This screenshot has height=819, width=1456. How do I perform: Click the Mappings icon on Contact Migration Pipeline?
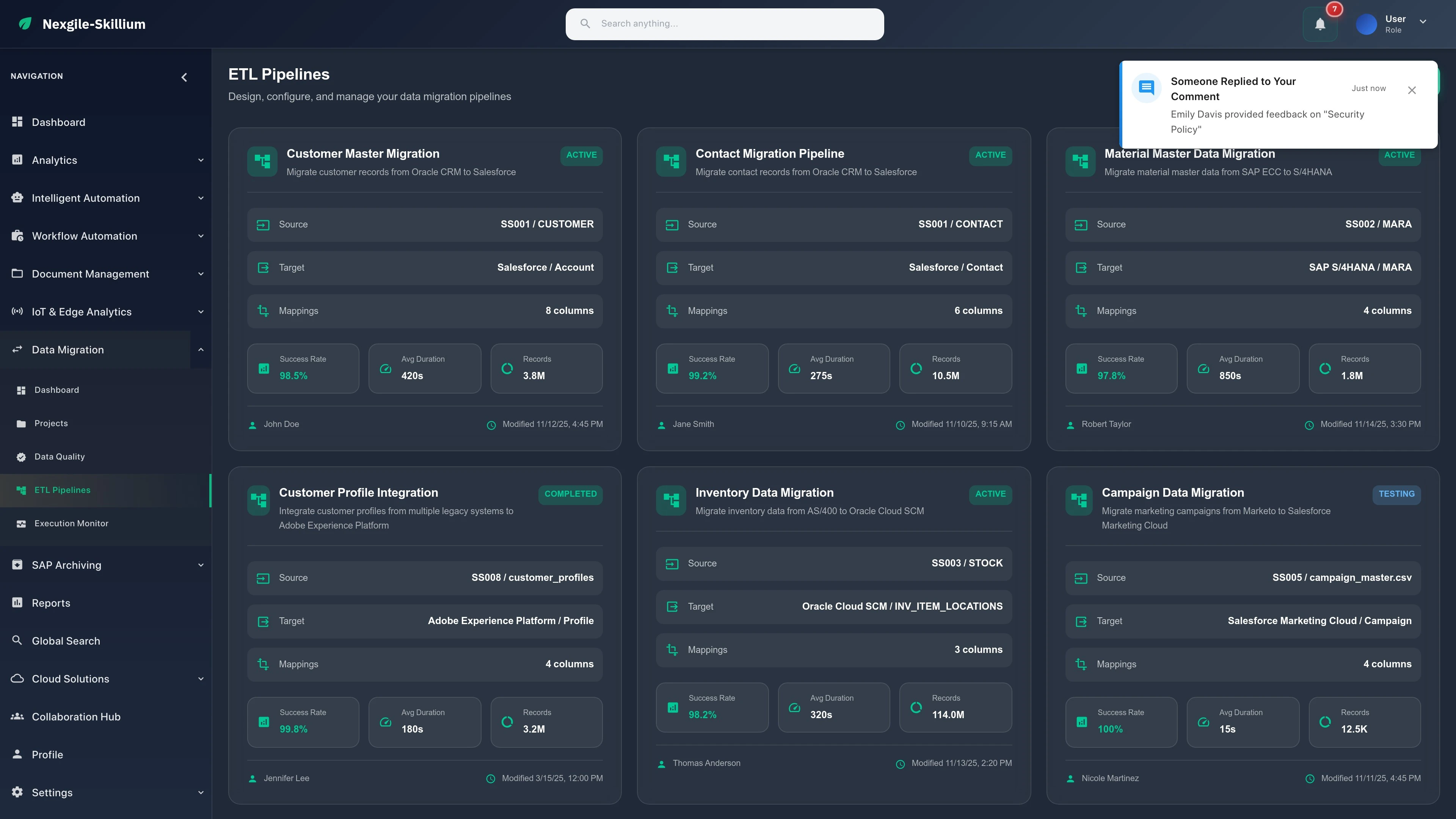pyautogui.click(x=672, y=310)
